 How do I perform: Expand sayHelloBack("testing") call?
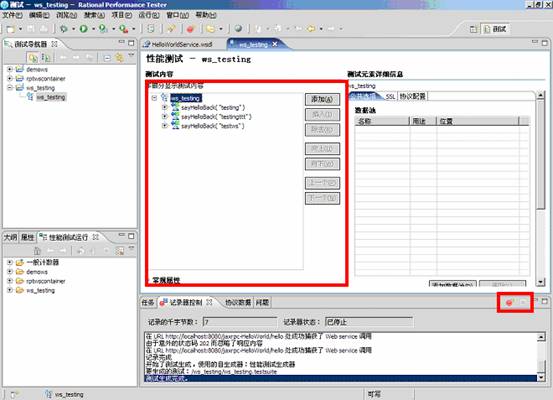164,107
